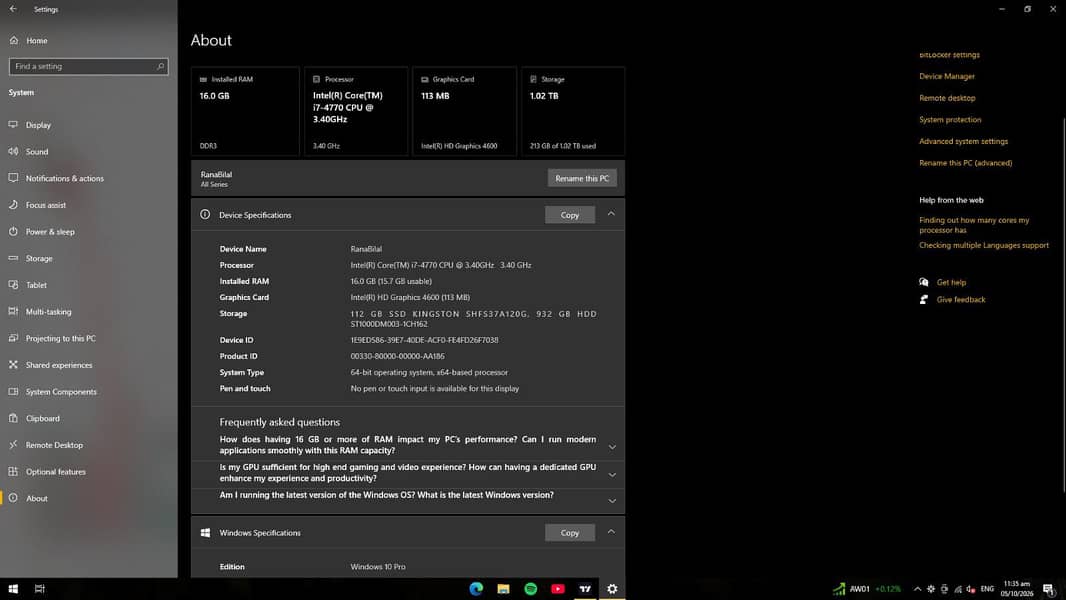Open Focus assist settings

click(x=46, y=205)
